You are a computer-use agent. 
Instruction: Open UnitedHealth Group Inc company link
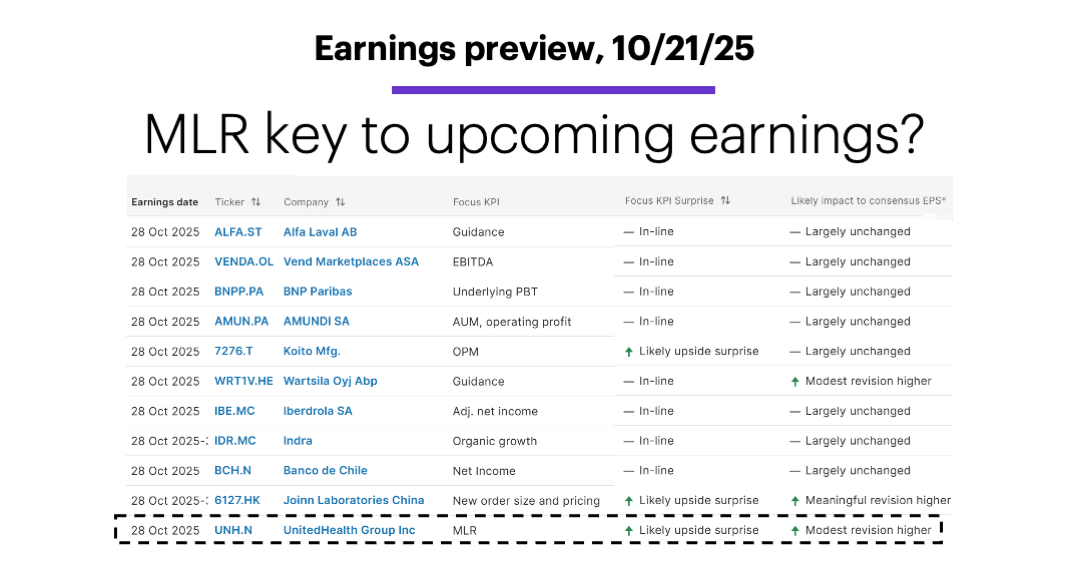pyautogui.click(x=349, y=531)
